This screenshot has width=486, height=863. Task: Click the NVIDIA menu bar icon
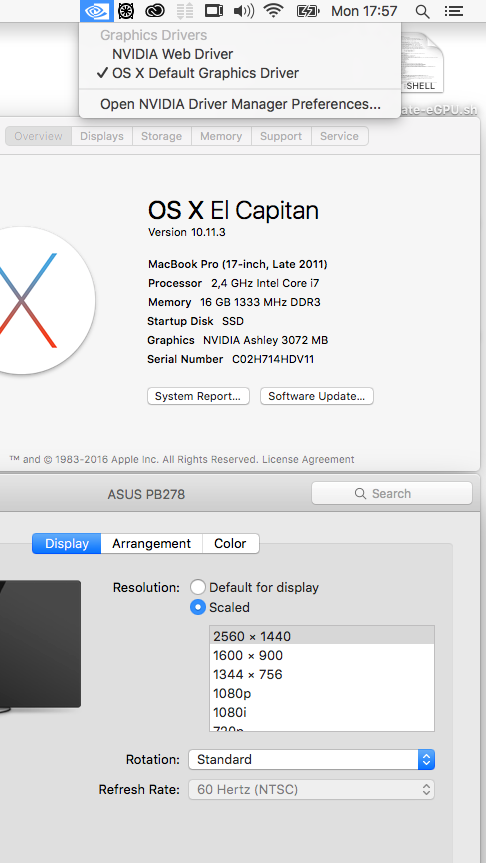[97, 11]
